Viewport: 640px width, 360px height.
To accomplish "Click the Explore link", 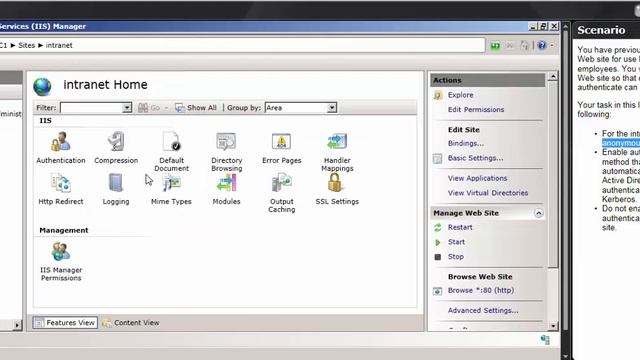I will (x=460, y=95).
